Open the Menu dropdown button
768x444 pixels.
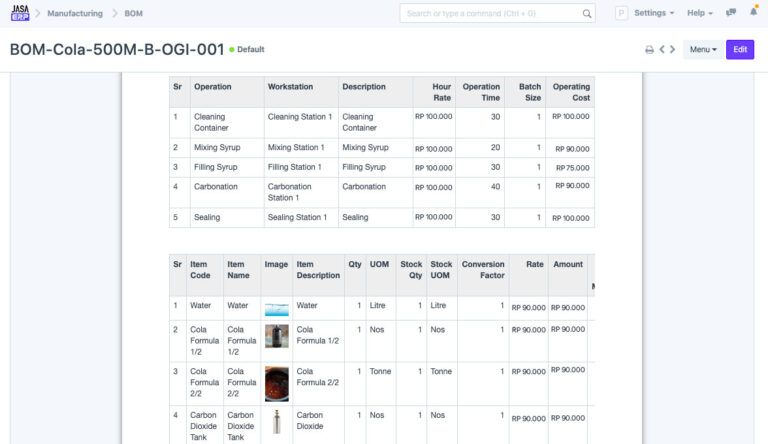coord(703,49)
